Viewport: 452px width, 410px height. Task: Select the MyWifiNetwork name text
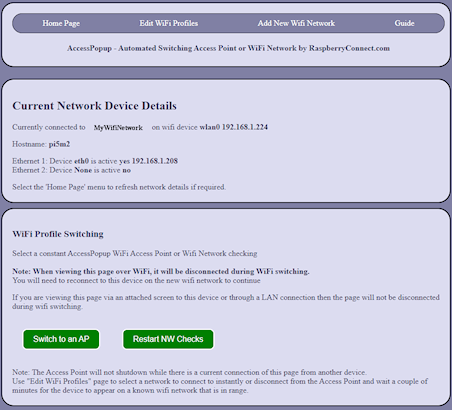pos(118,128)
